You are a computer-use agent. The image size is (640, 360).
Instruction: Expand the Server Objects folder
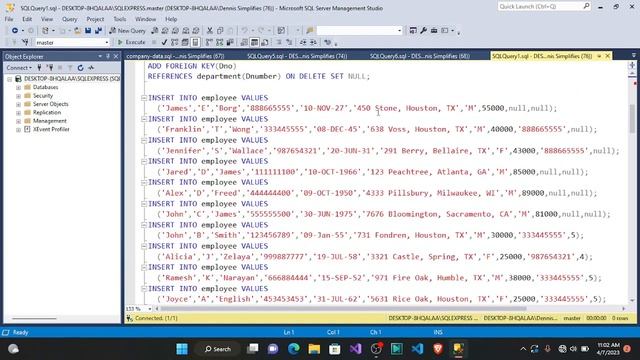coord(18,104)
